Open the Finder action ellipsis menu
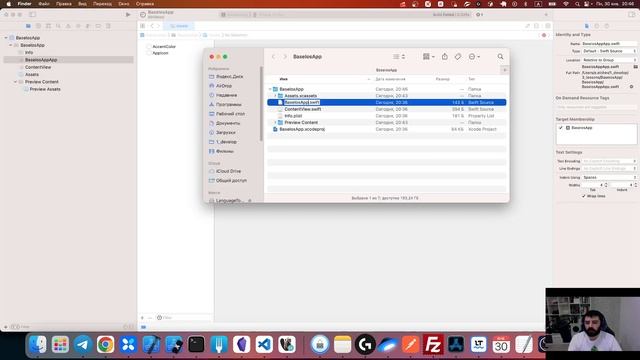 pyautogui.click(x=474, y=57)
